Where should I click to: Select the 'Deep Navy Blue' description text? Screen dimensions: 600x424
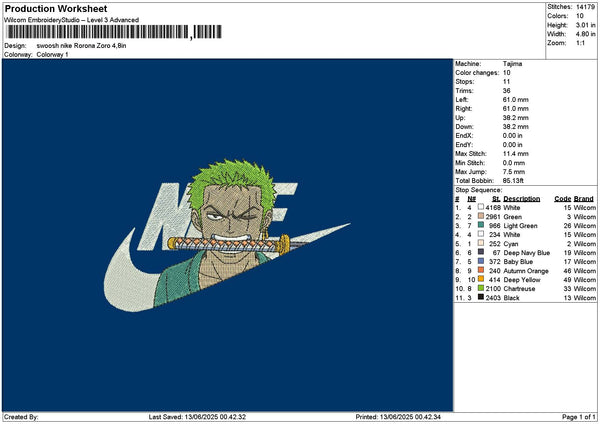click(527, 253)
